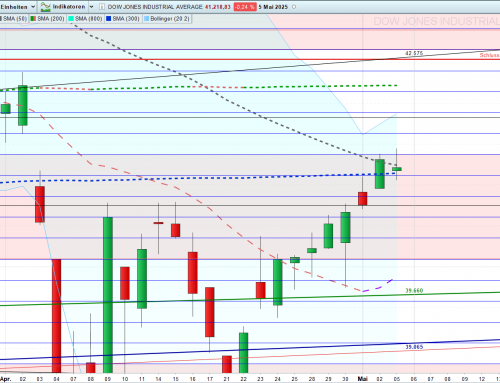Click the green candle of April 30
This screenshot has width=500, height=383.
(345, 227)
